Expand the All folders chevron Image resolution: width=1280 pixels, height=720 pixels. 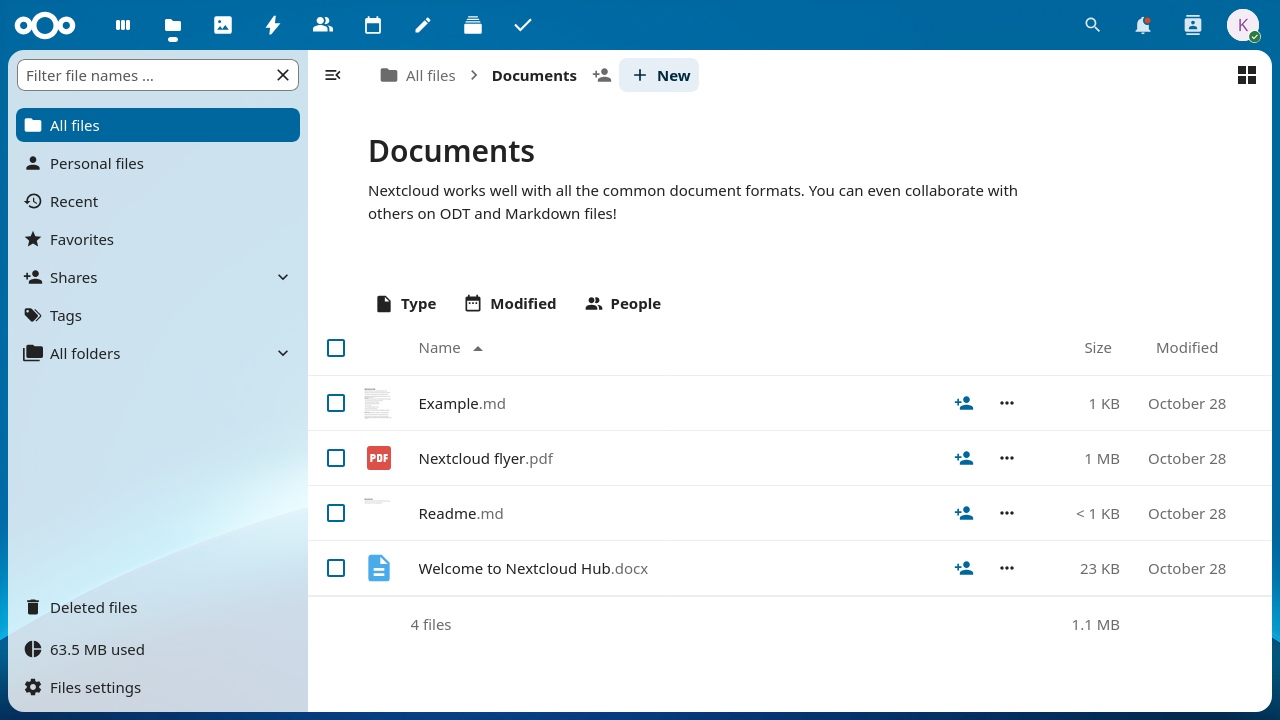coord(283,353)
